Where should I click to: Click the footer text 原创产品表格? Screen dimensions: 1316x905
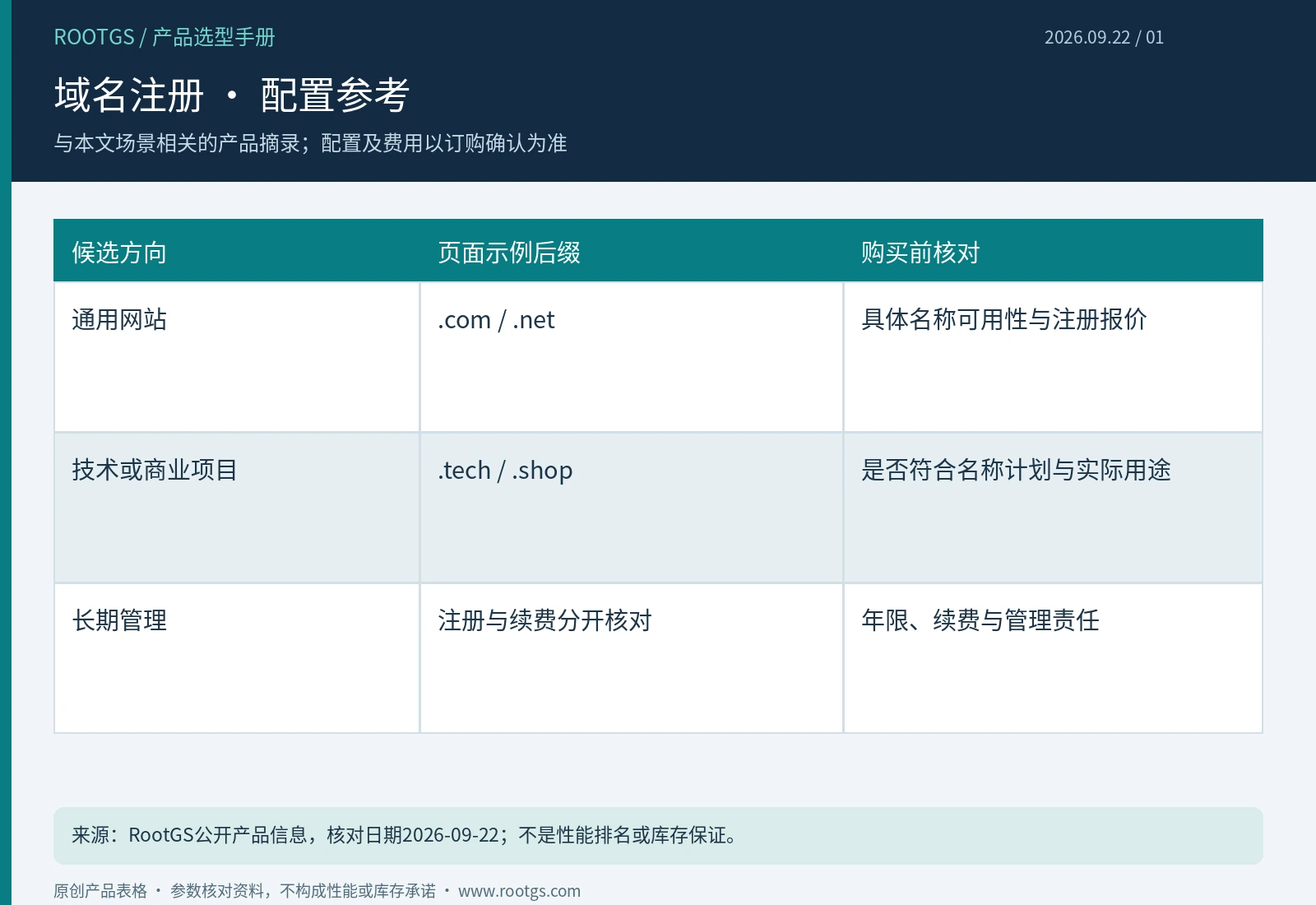(x=100, y=891)
